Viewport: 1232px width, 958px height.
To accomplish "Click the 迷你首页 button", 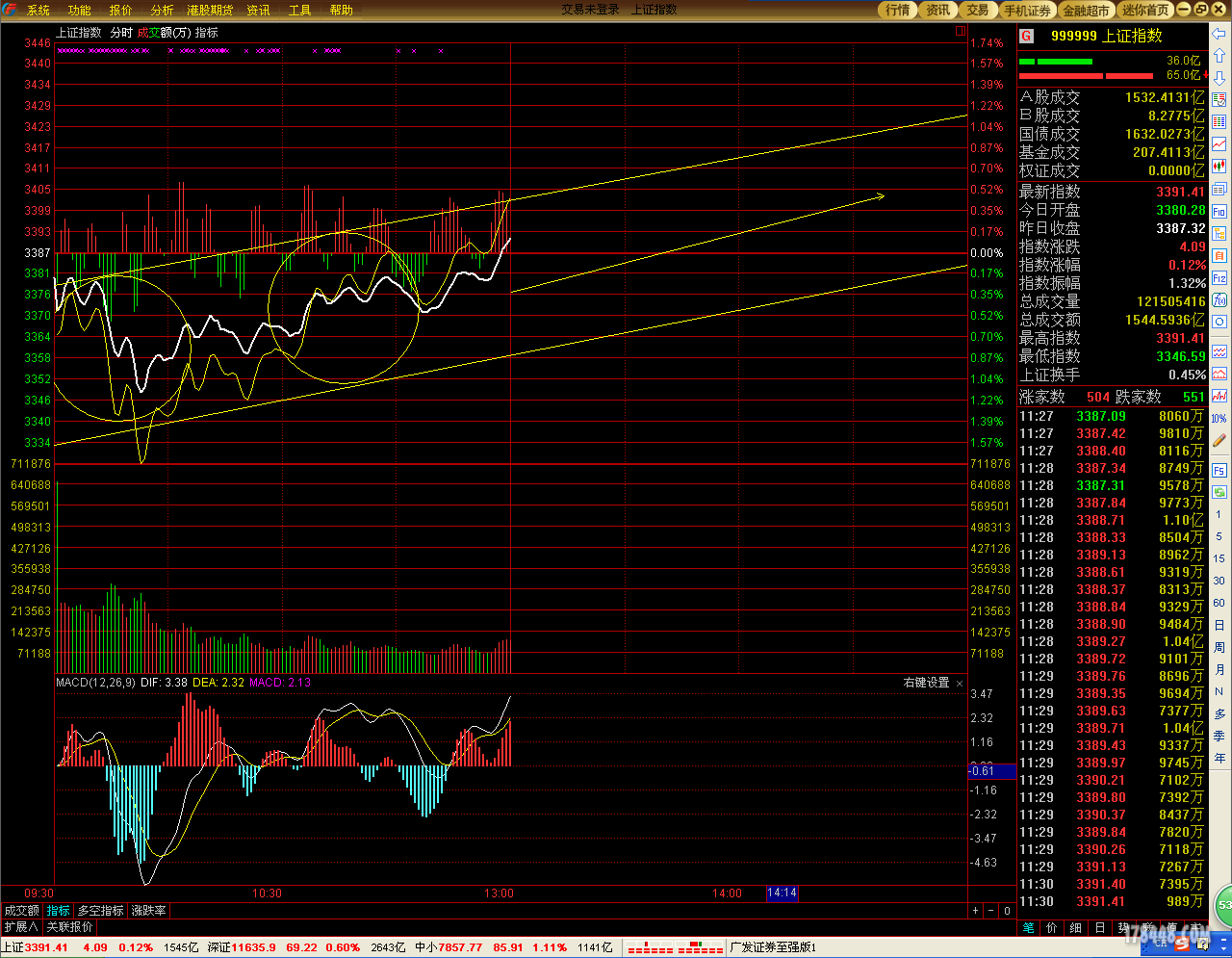I will 1146,10.
